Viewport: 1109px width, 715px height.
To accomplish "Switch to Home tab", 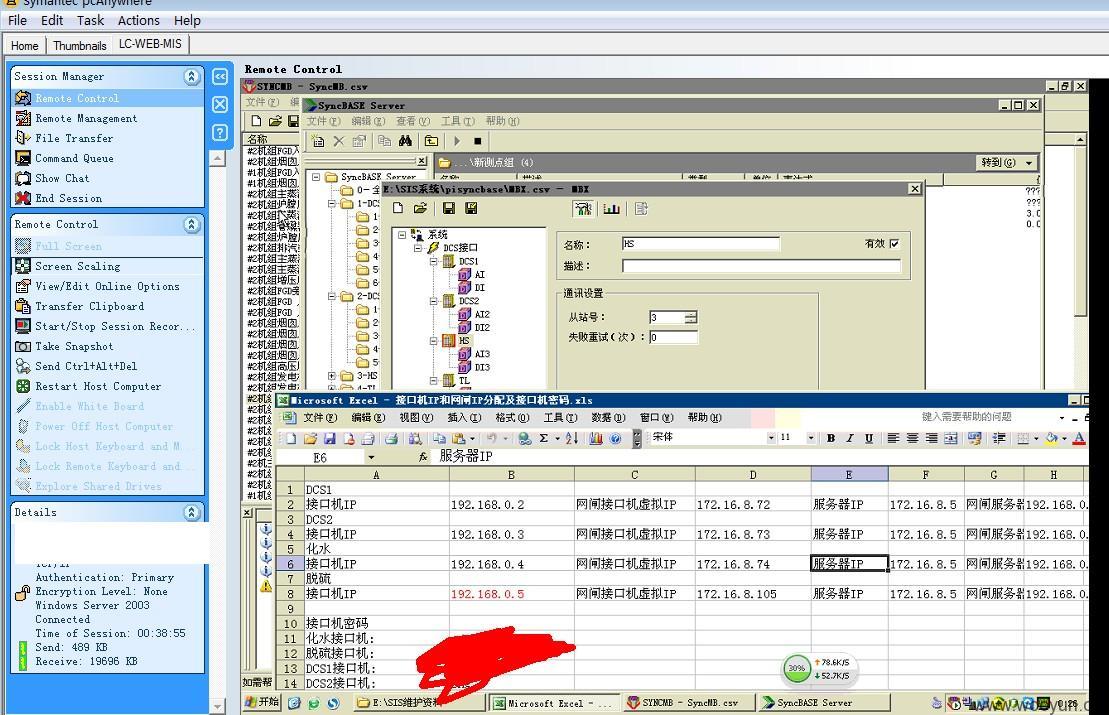I will coord(25,46).
